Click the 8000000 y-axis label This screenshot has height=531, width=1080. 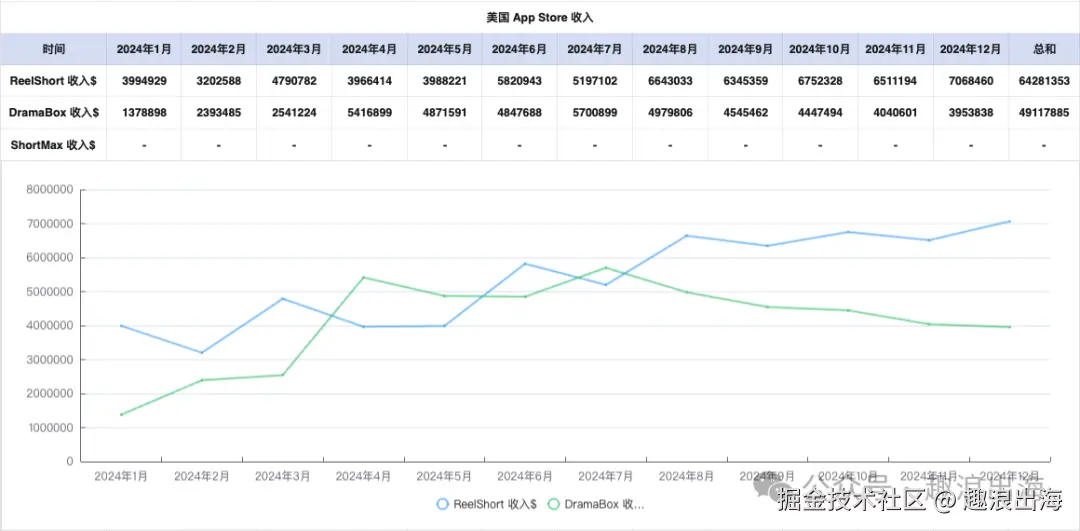pyautogui.click(x=50, y=190)
